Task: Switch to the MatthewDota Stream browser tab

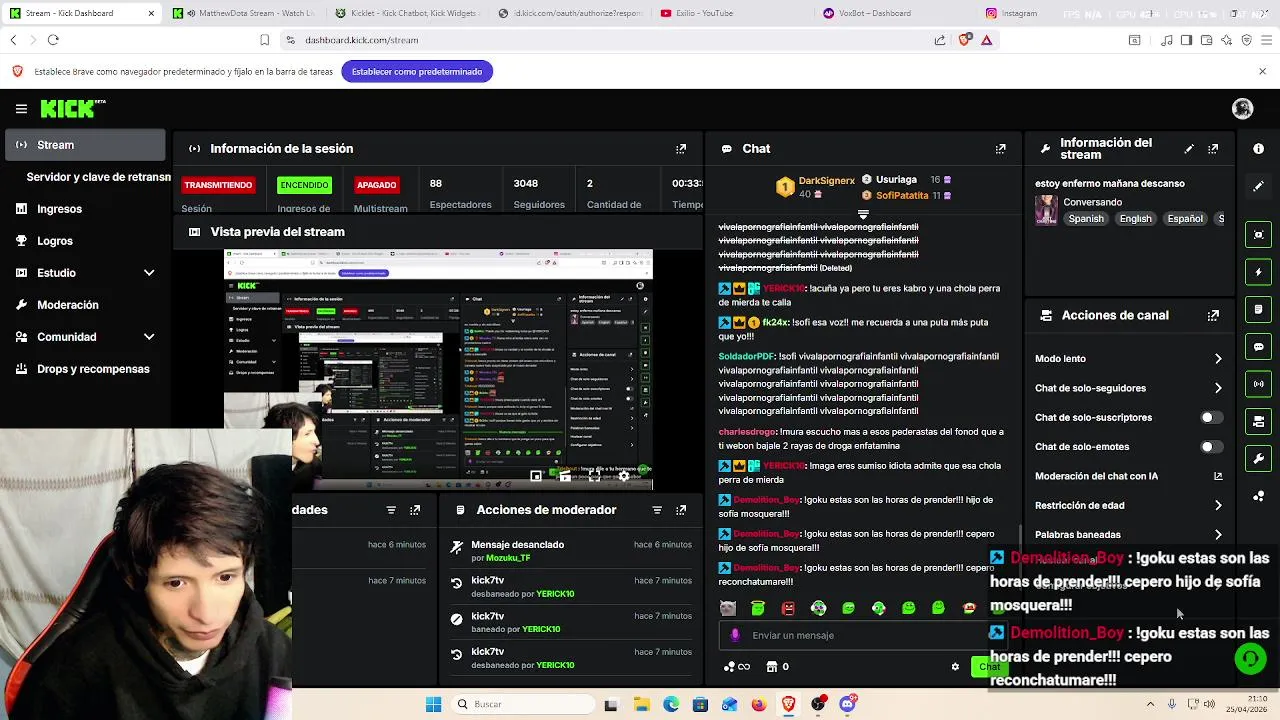Action: (243, 13)
